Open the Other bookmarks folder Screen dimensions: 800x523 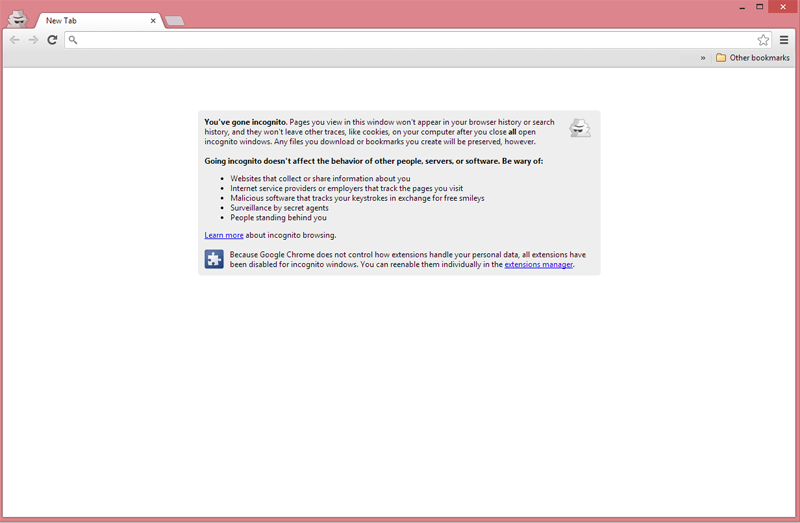point(753,58)
